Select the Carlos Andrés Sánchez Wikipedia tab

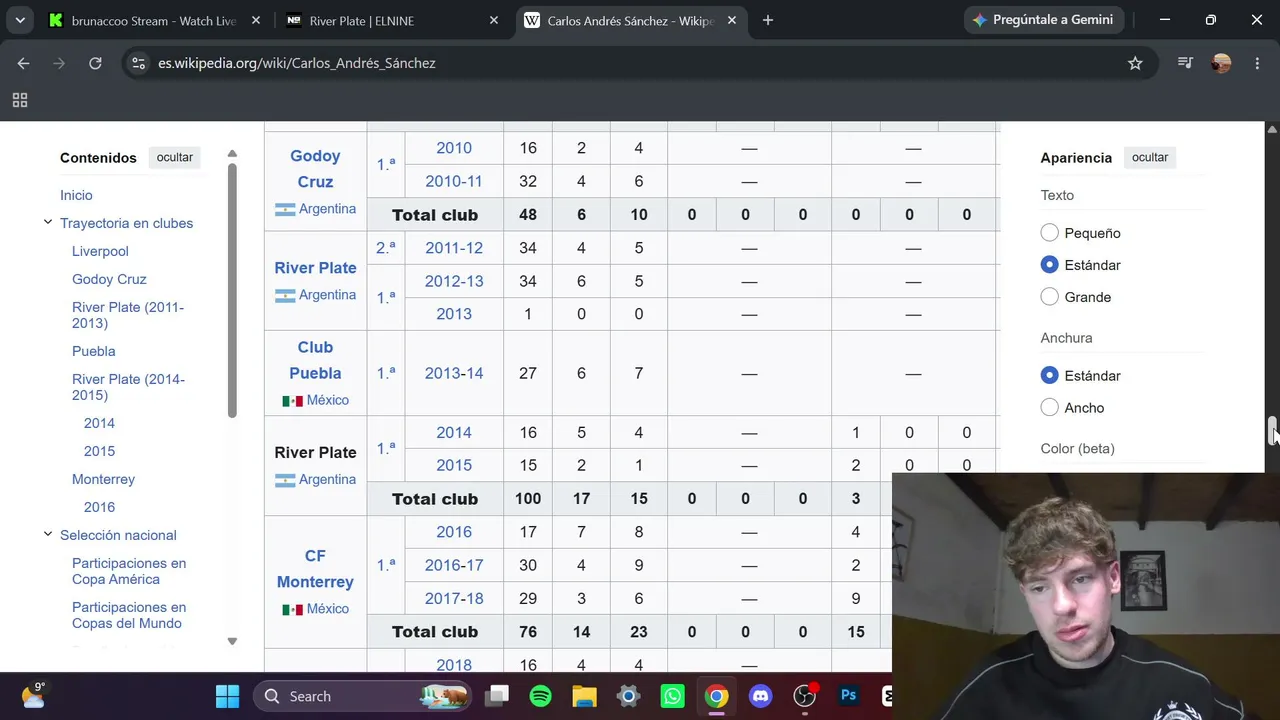pos(630,20)
